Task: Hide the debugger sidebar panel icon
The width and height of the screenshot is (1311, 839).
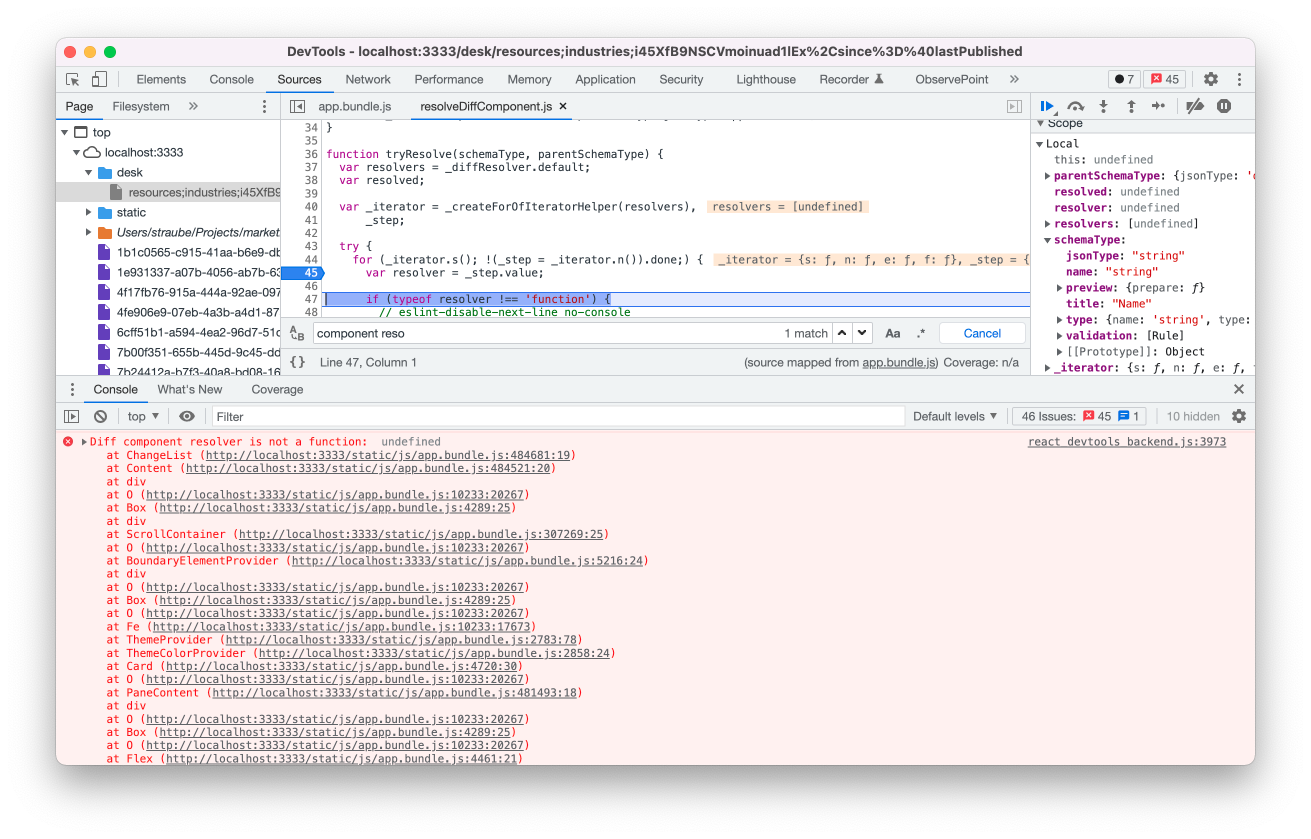Action: pyautogui.click(x=1014, y=106)
